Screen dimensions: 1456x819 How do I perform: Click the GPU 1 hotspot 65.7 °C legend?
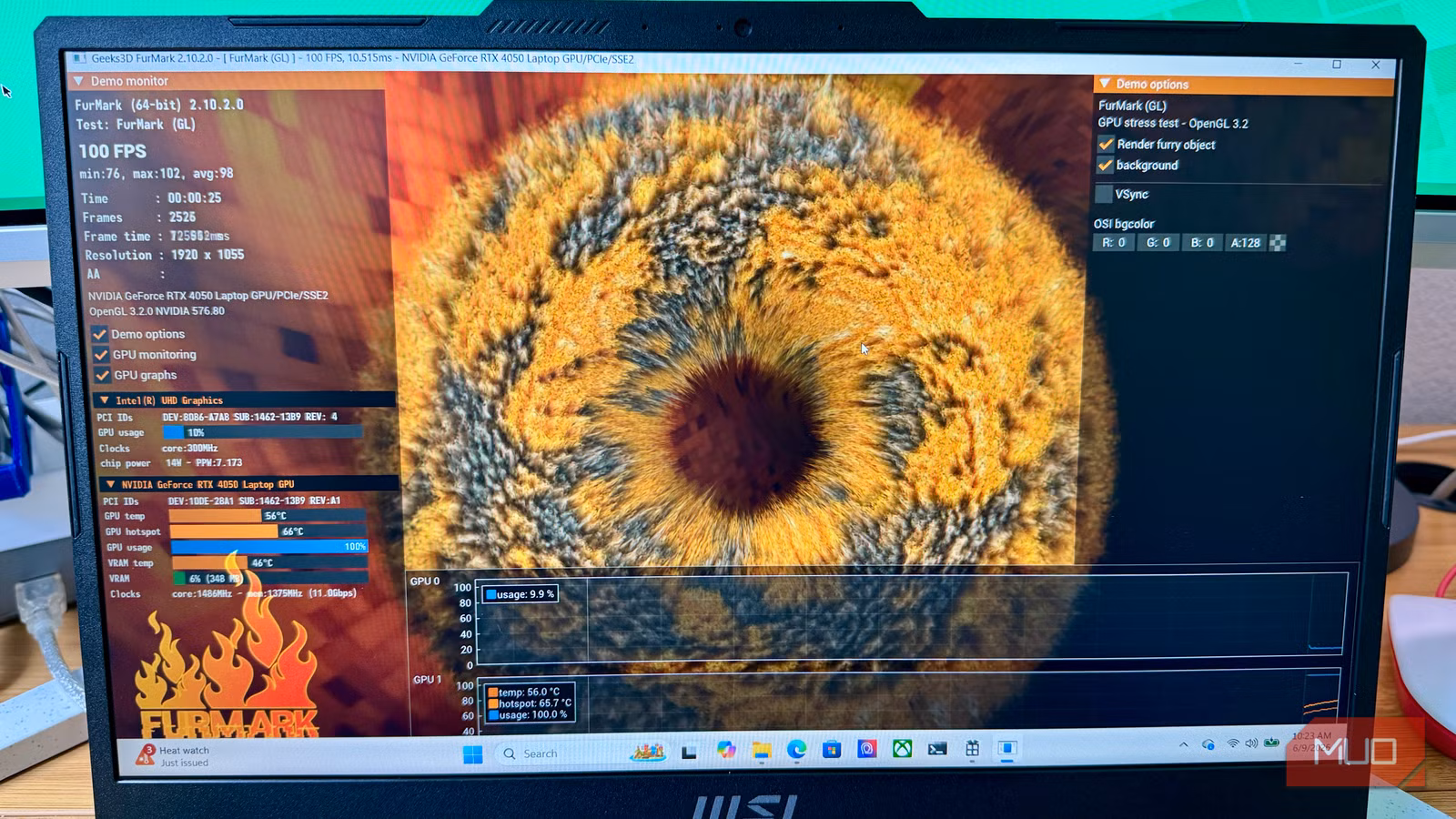coord(530,703)
